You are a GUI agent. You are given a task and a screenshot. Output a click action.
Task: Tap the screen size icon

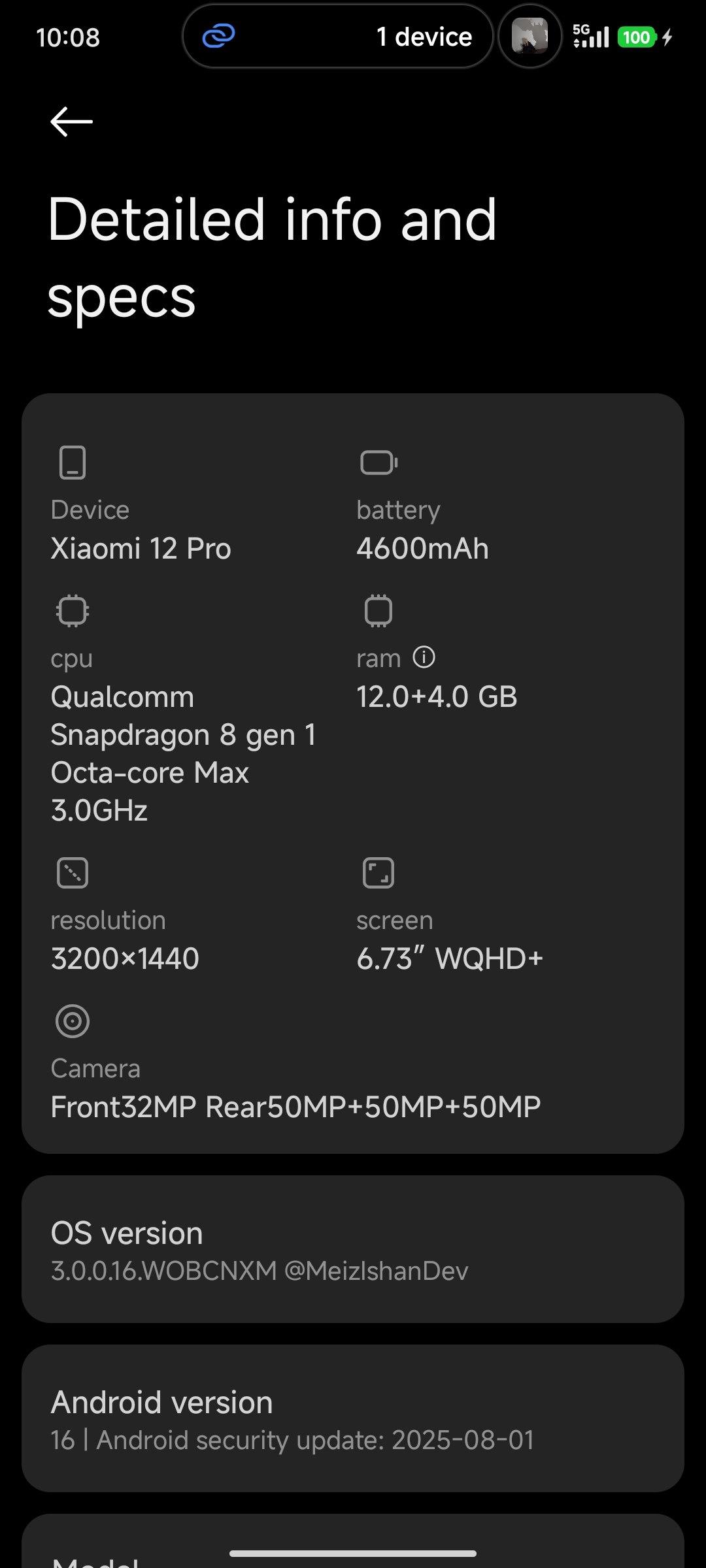[378, 873]
